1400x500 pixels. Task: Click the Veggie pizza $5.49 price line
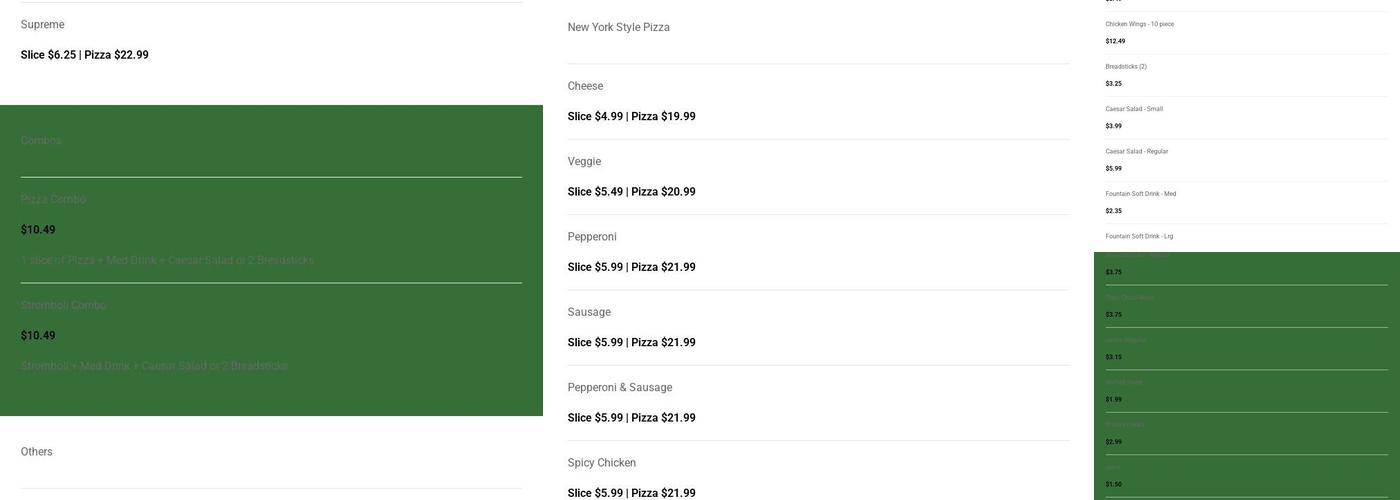pos(631,192)
